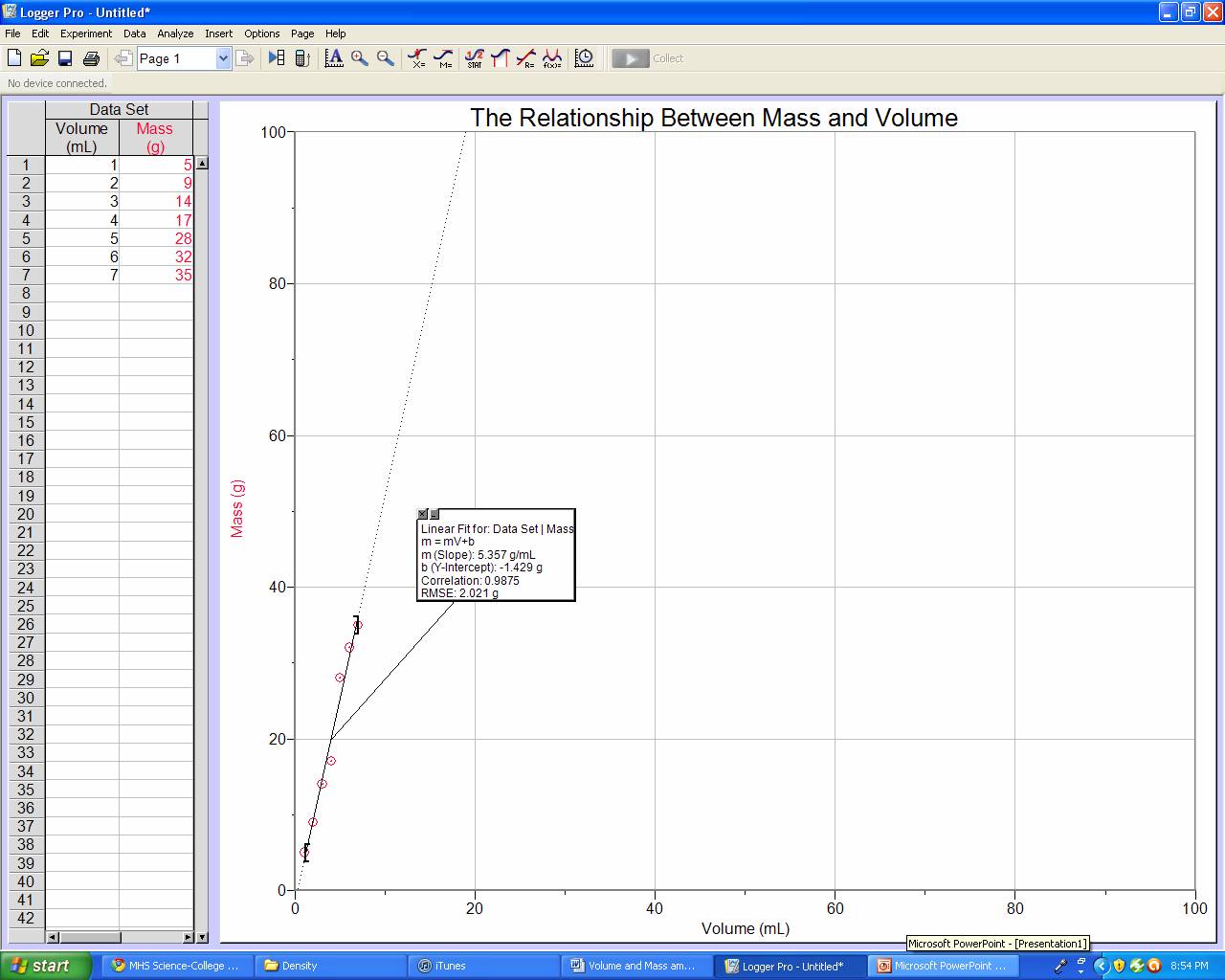Click the Zoom In magnifier icon
The height and width of the screenshot is (980, 1225).
[x=360, y=58]
